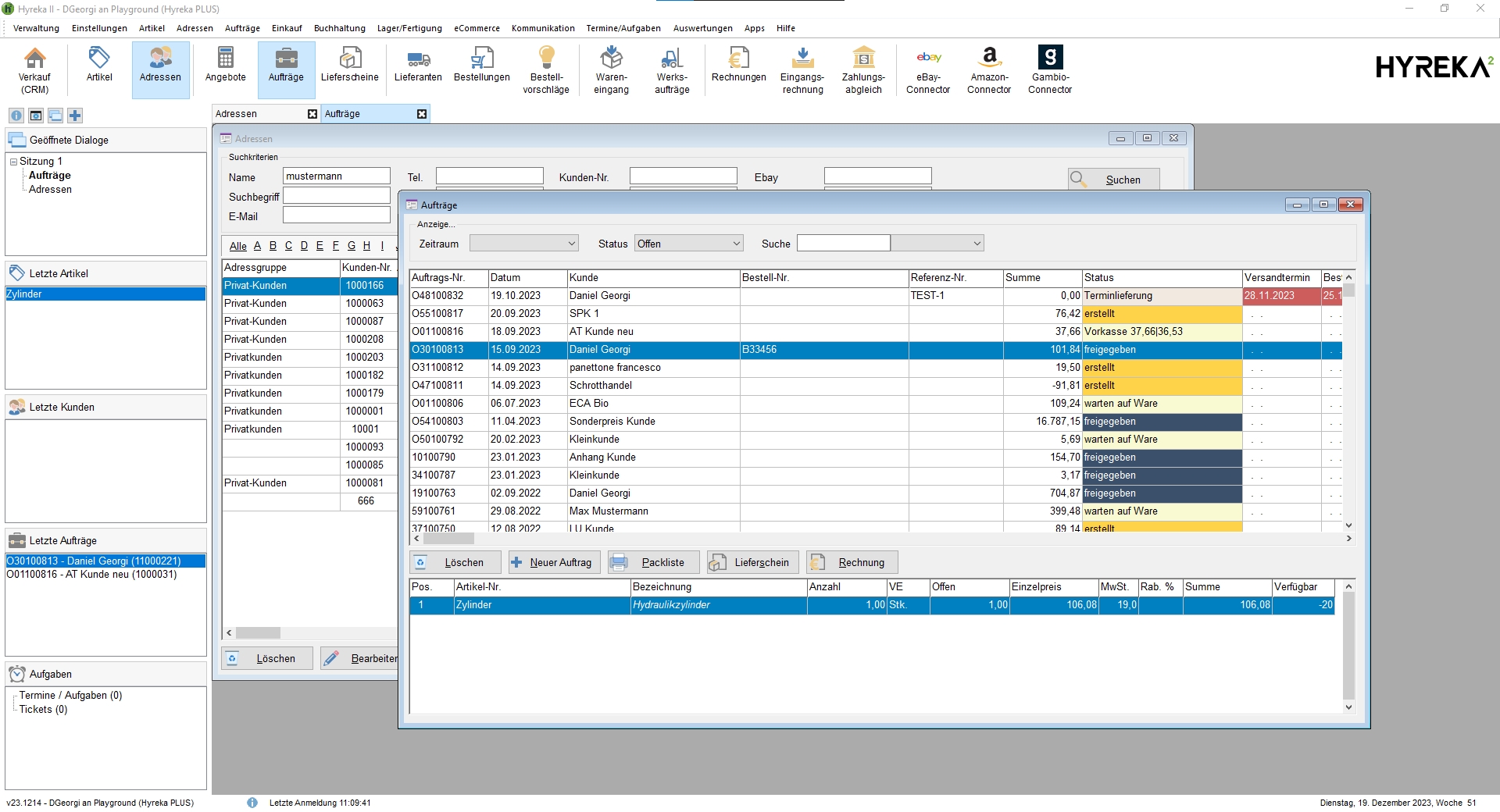Click the Neuer Auftrag button
1500x812 pixels.
click(x=552, y=562)
